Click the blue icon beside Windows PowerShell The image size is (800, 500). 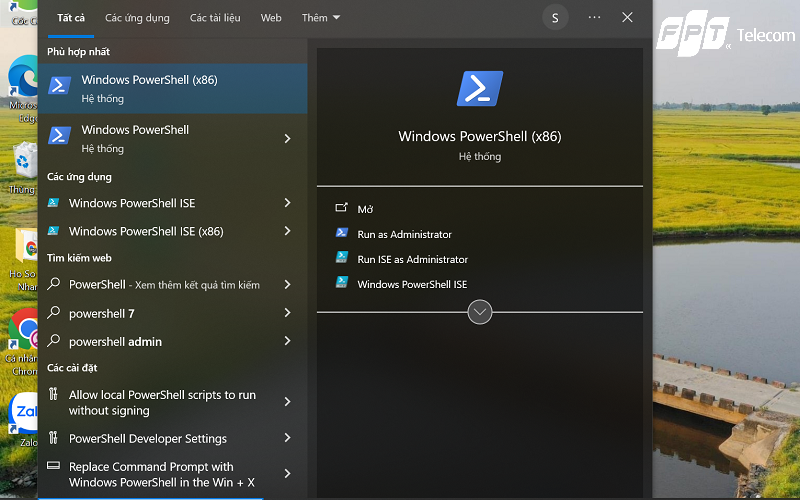click(60, 136)
